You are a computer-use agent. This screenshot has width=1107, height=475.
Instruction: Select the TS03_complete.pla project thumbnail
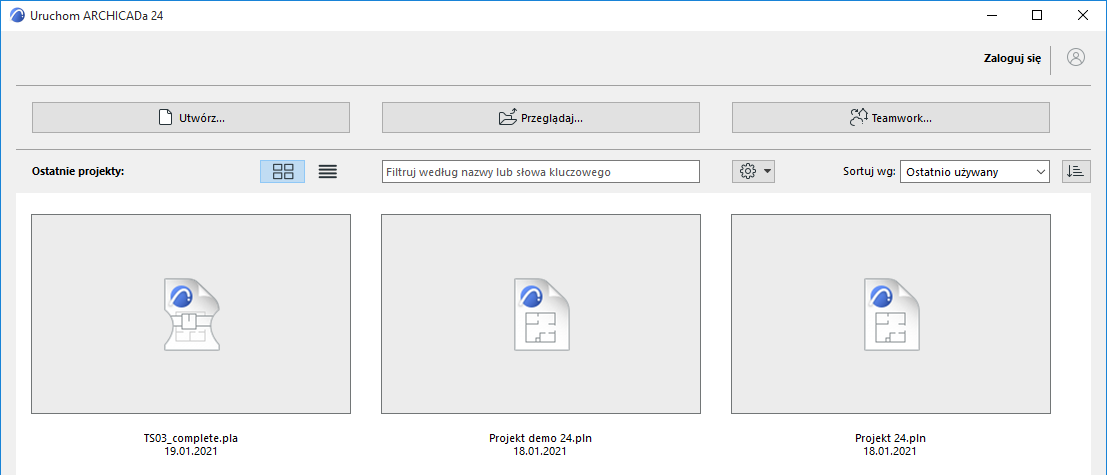coord(191,314)
